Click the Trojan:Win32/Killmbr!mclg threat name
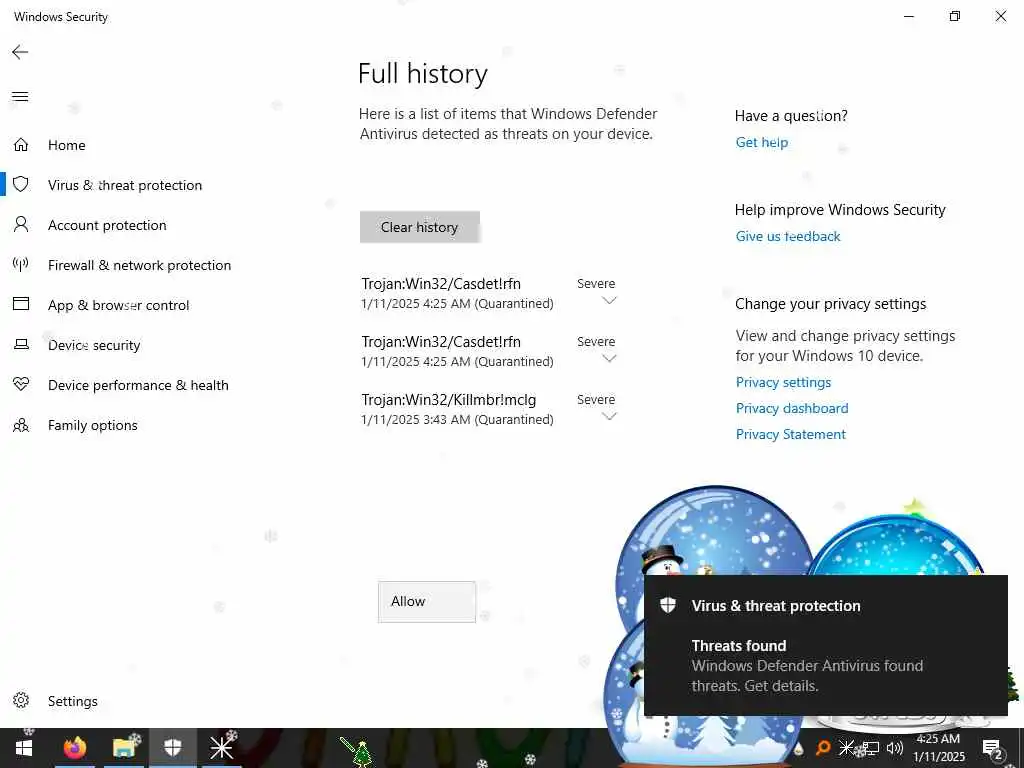This screenshot has width=1024, height=768. coord(449,400)
